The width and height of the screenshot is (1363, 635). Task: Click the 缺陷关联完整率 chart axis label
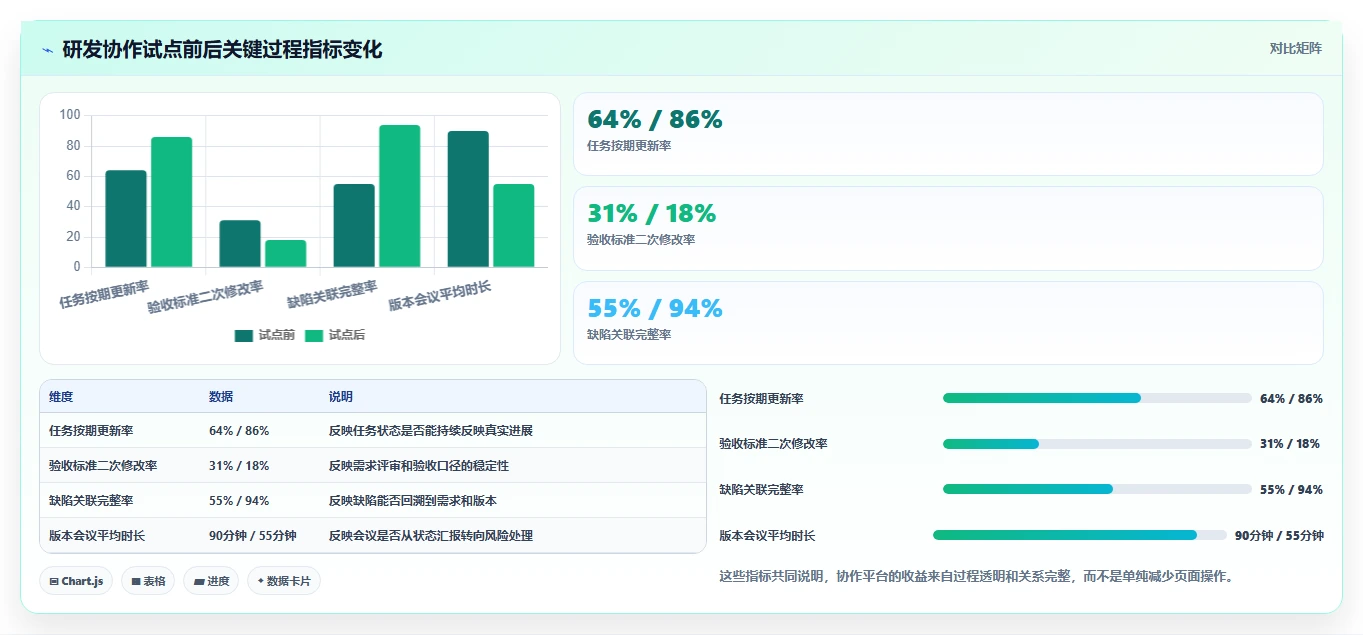332,294
